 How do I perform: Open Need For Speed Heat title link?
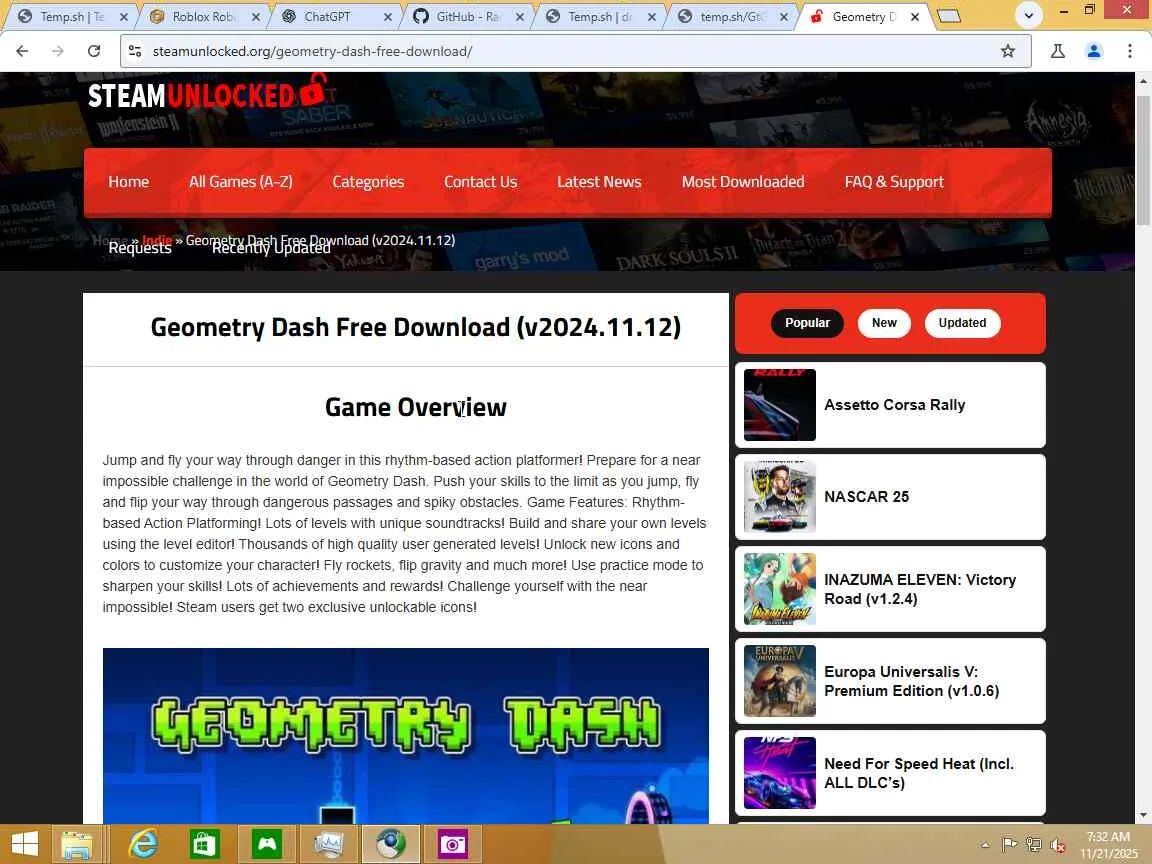pos(919,773)
